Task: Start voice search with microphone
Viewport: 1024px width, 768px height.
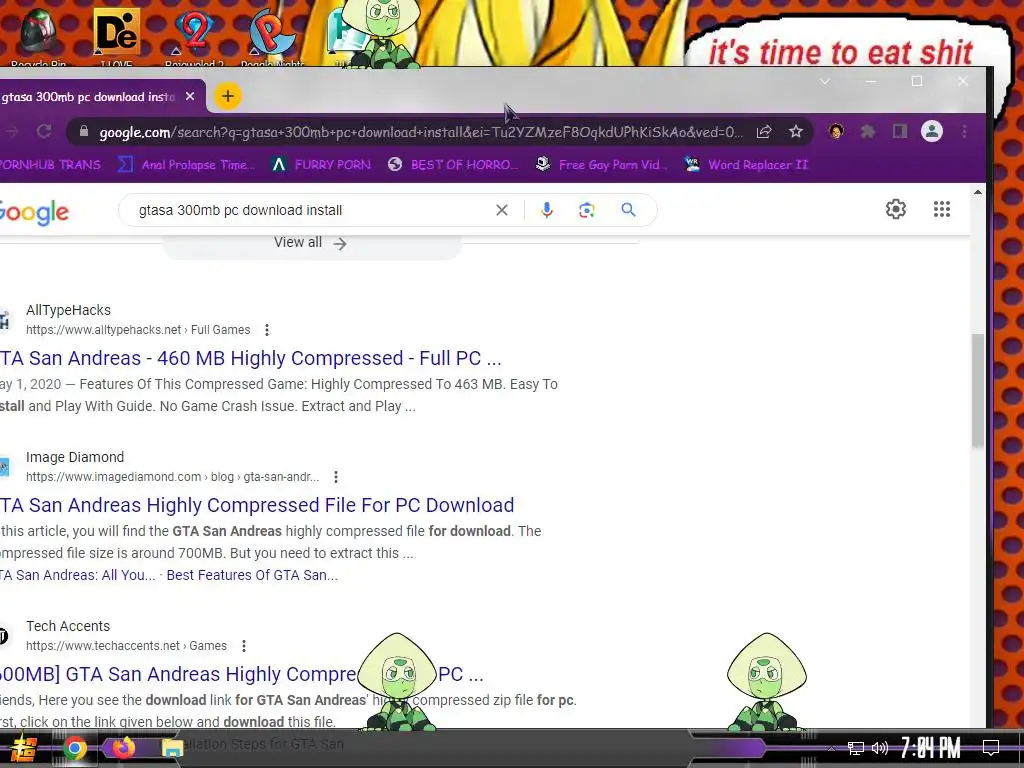Action: click(547, 210)
